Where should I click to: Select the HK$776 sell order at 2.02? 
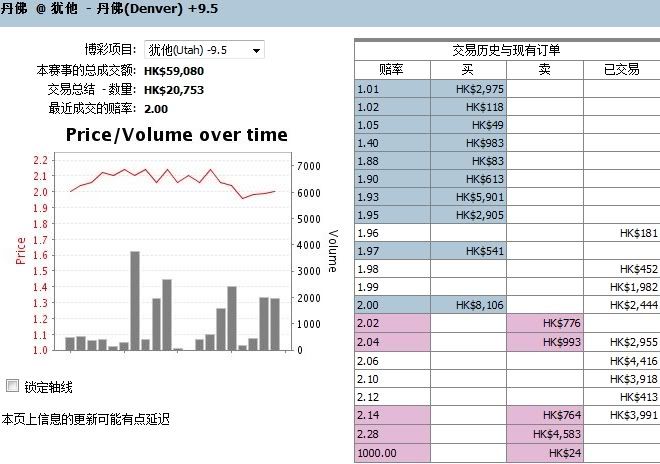544,323
